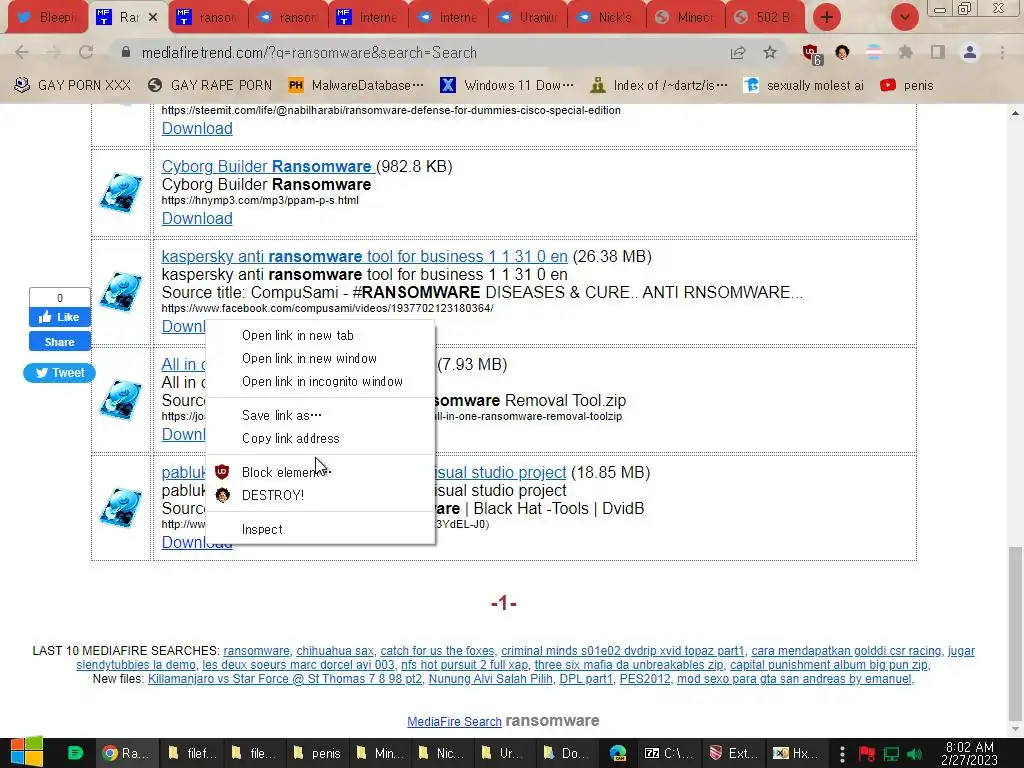
Task: Click the Twitter Tweet button
Action: (59, 372)
